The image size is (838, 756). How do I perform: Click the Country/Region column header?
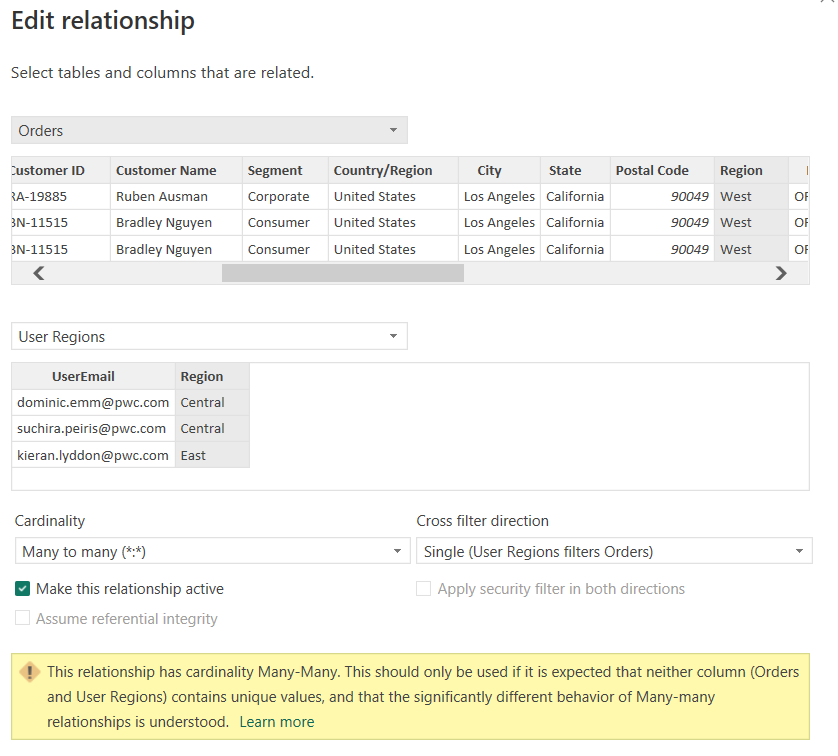383,170
